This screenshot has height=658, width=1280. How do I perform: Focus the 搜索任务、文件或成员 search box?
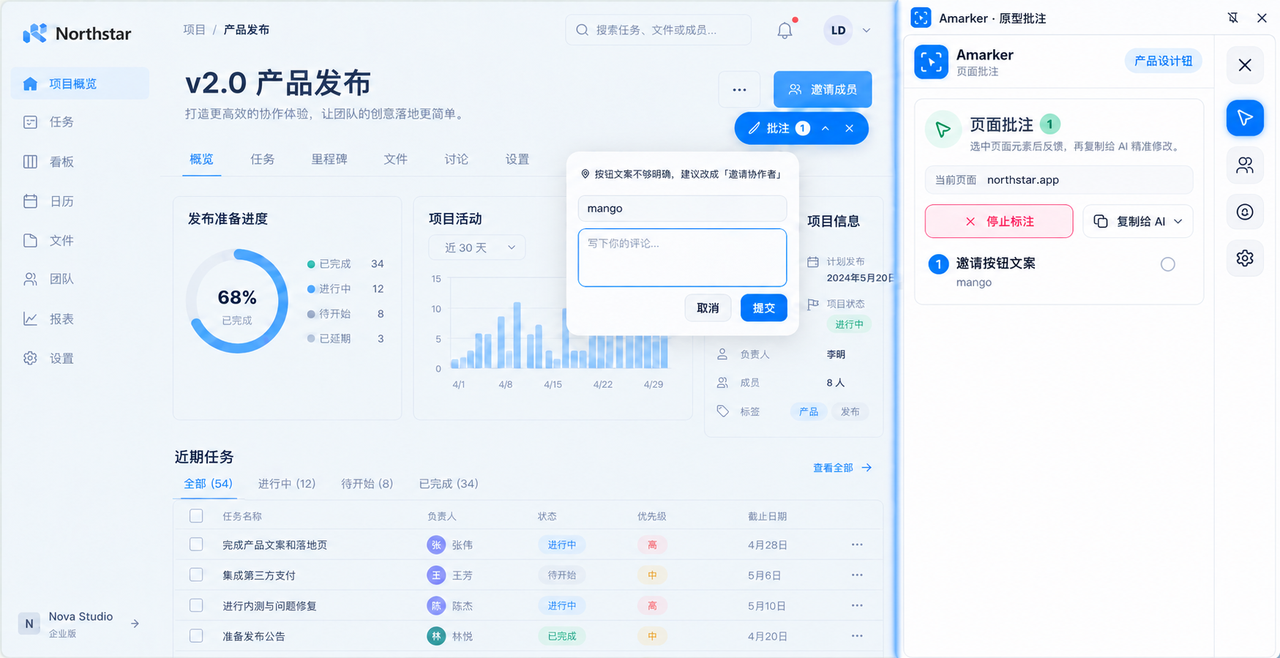[x=658, y=30]
